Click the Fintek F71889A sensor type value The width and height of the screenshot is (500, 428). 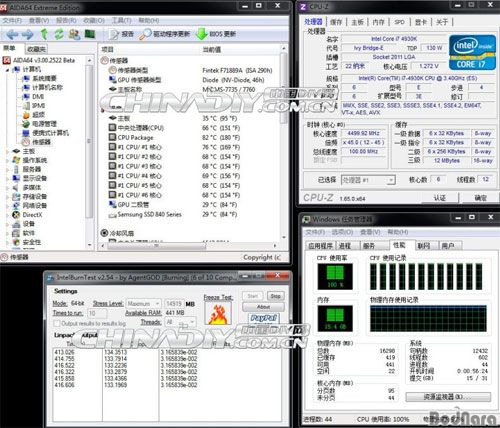pos(237,71)
